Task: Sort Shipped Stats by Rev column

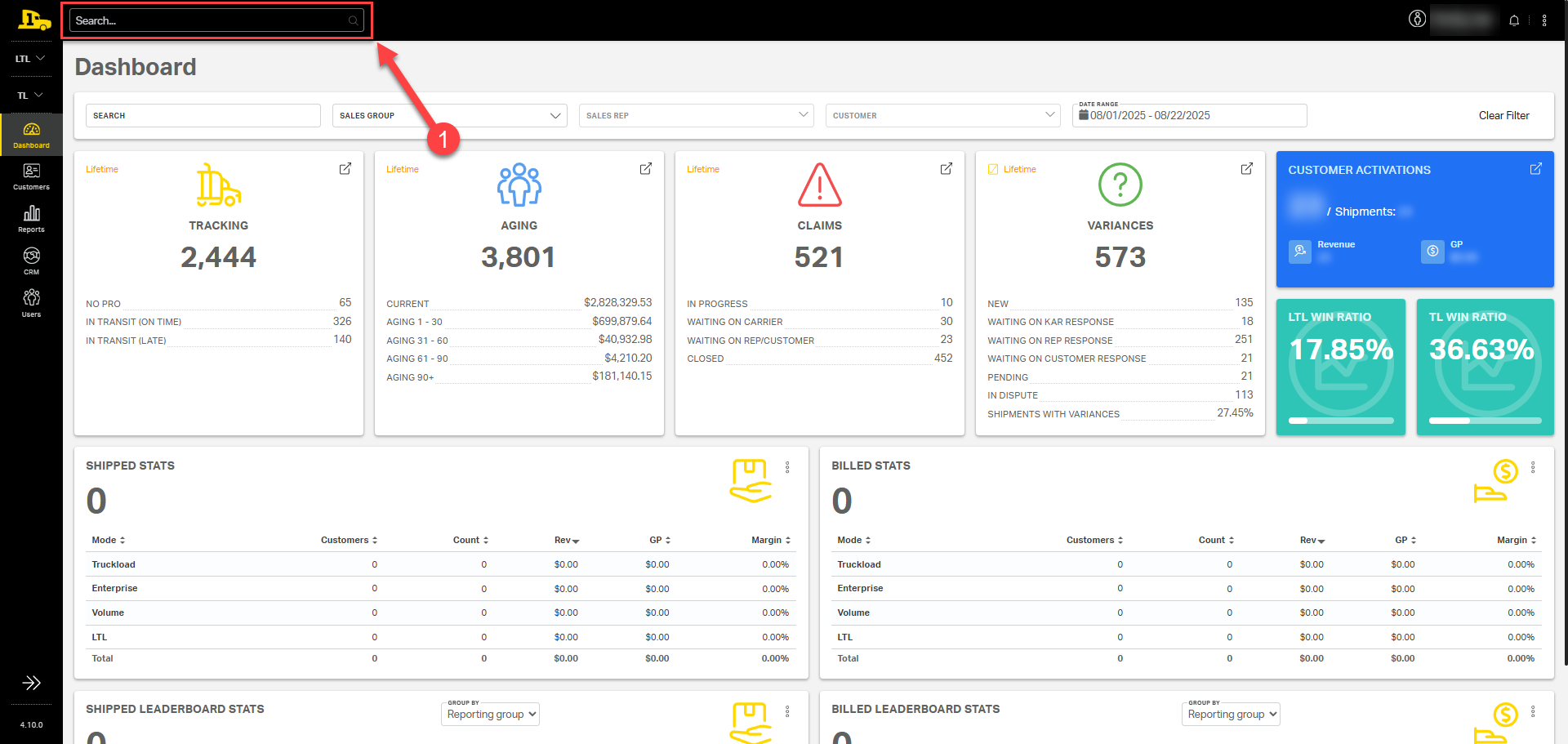Action: 566,540
